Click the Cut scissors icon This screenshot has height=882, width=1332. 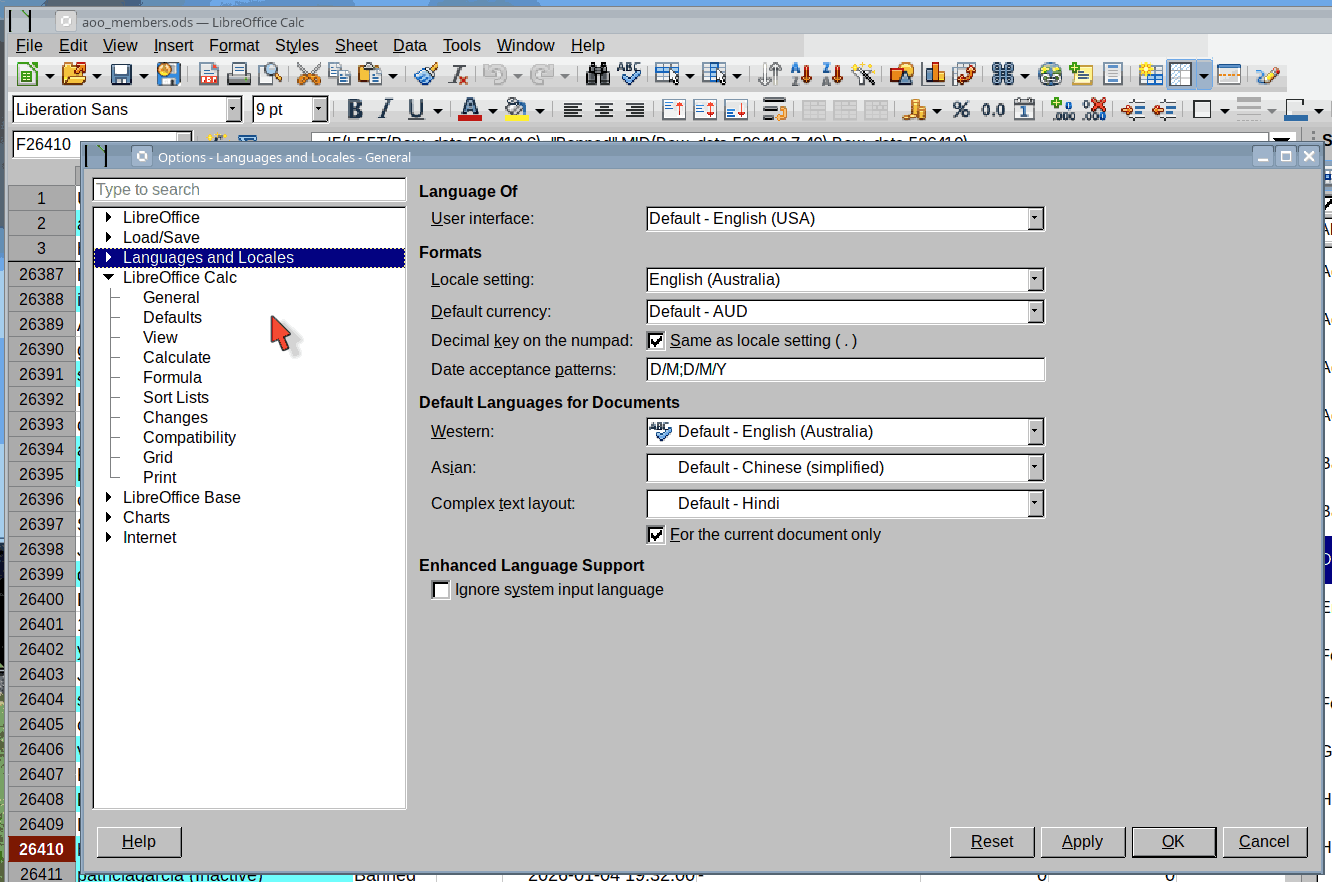point(309,74)
